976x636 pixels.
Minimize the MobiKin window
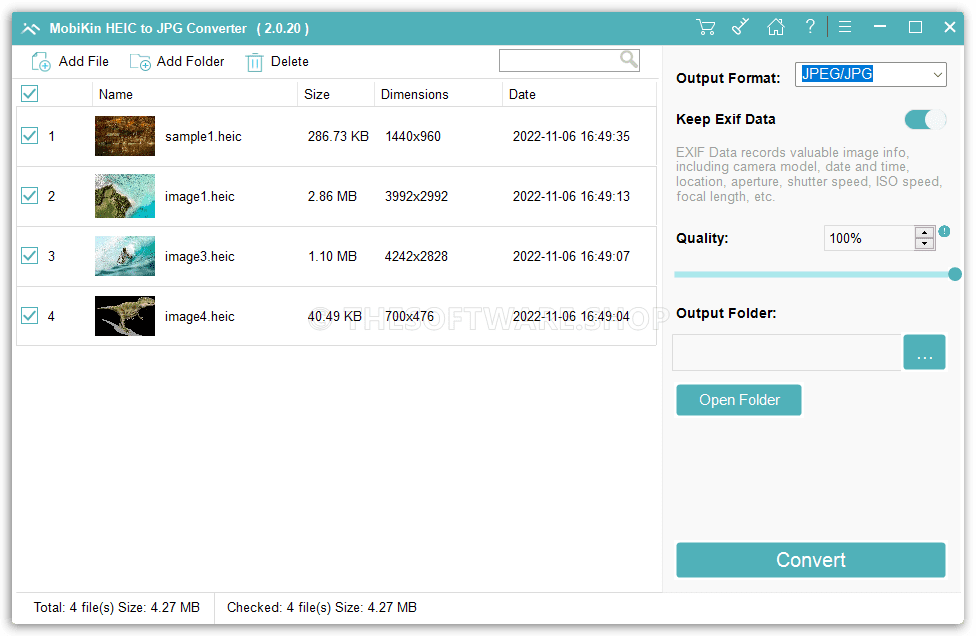880,27
